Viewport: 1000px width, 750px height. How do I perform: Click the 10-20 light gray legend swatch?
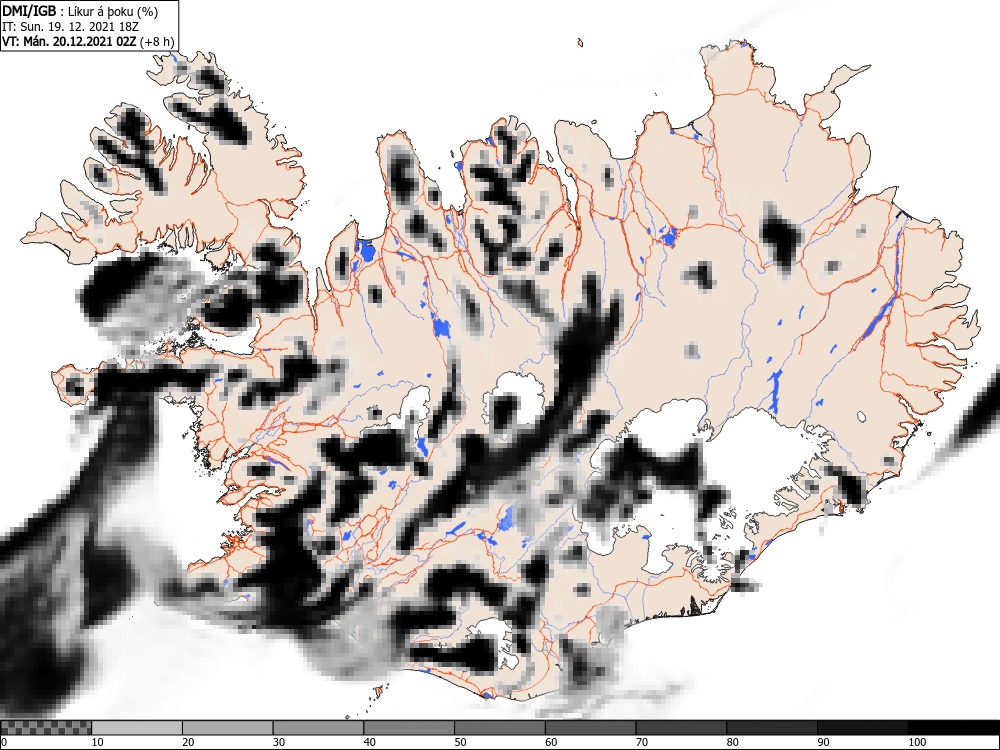(137, 728)
